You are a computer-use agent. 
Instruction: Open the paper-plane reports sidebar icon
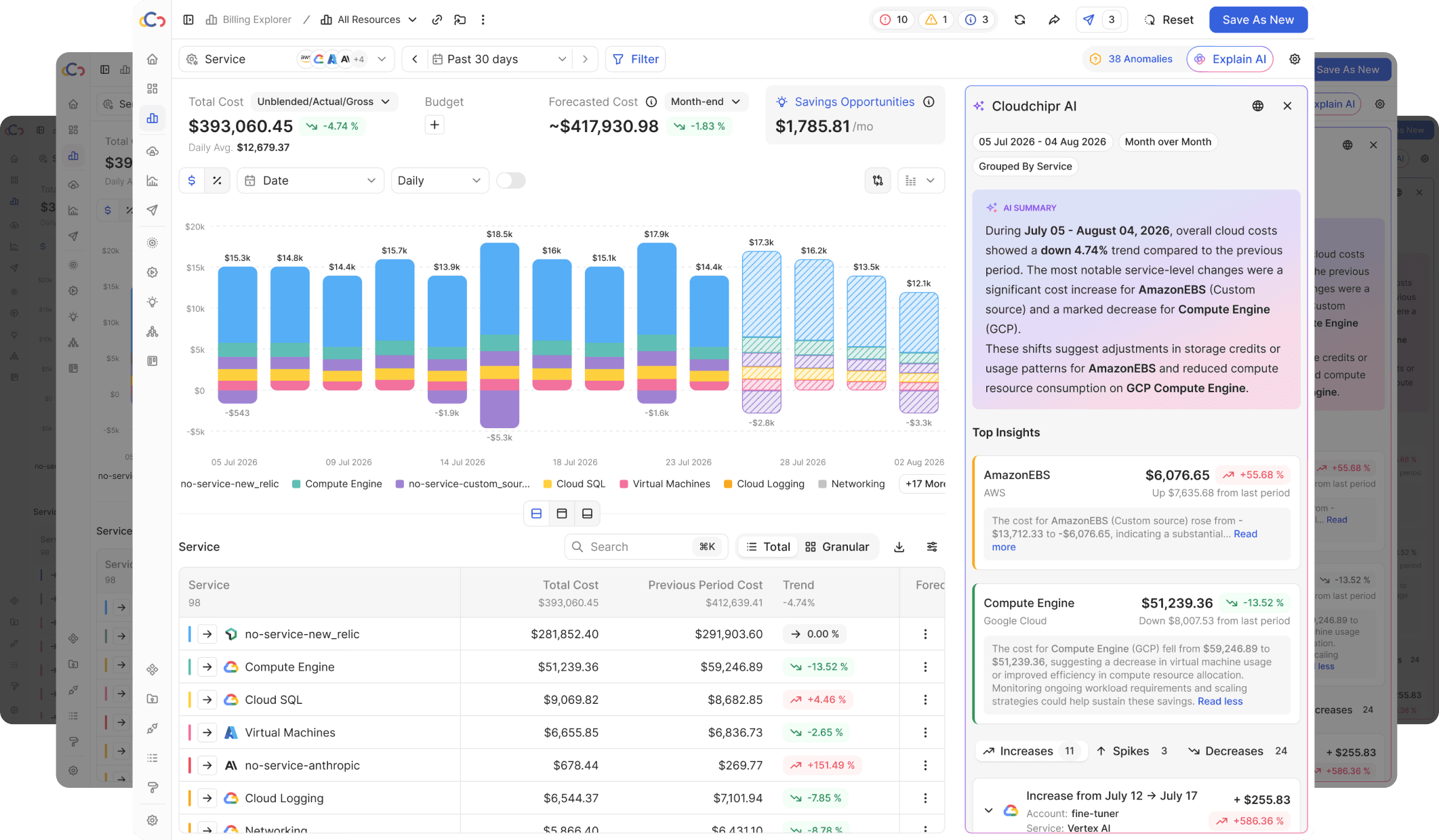[153, 210]
